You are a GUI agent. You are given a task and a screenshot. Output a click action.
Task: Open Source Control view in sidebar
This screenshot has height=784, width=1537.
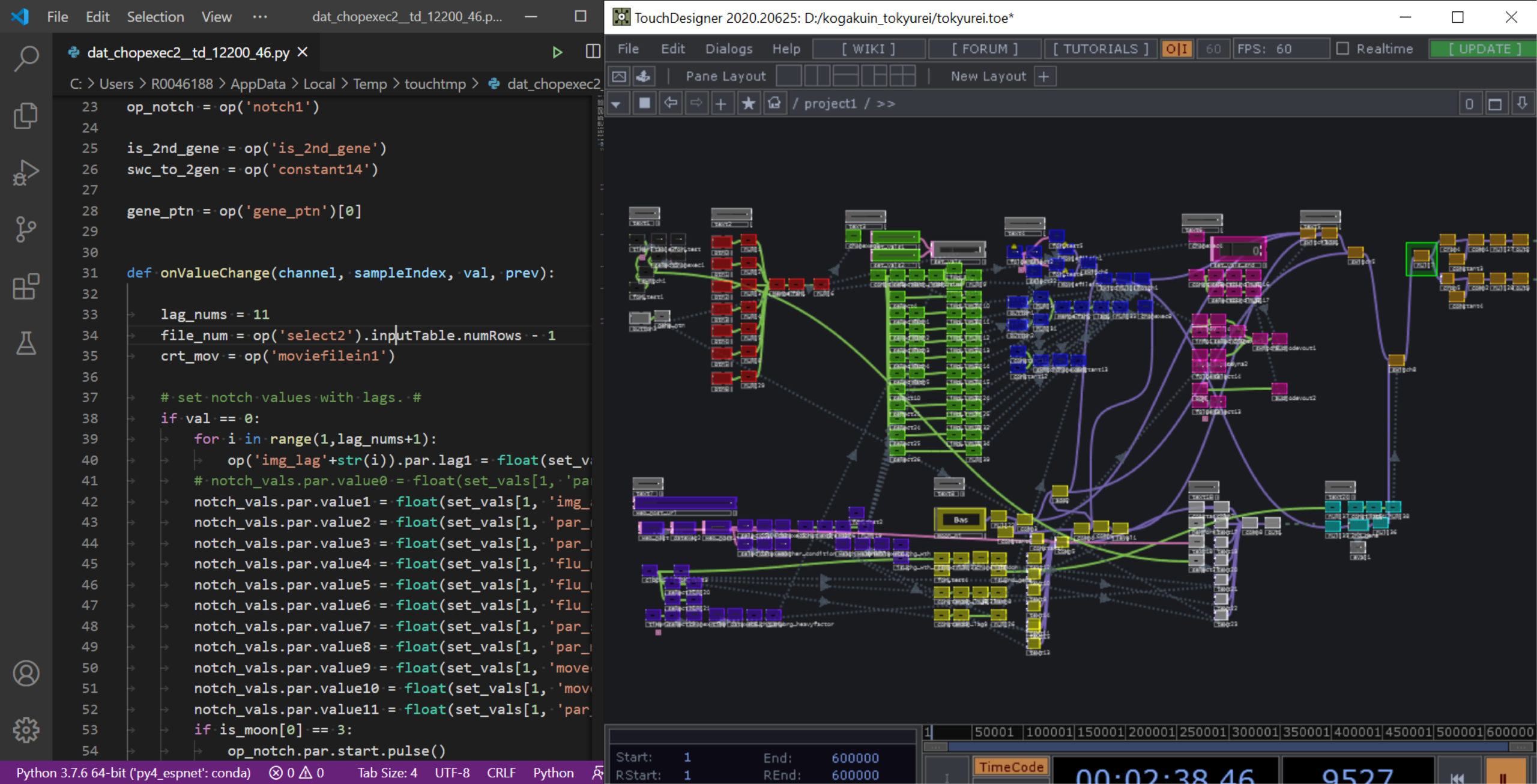26,229
